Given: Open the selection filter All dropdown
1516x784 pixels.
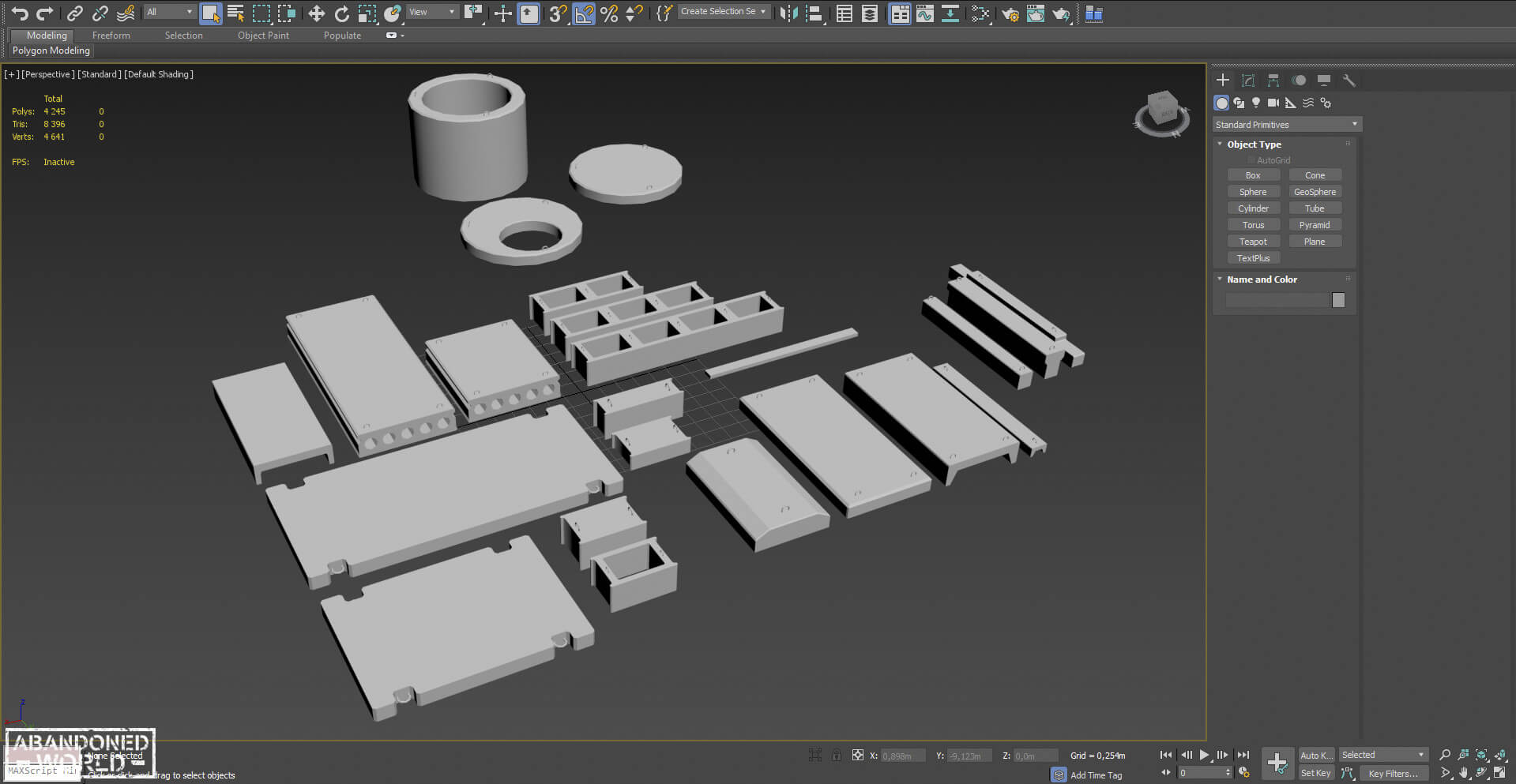Looking at the screenshot, I should click(x=169, y=12).
